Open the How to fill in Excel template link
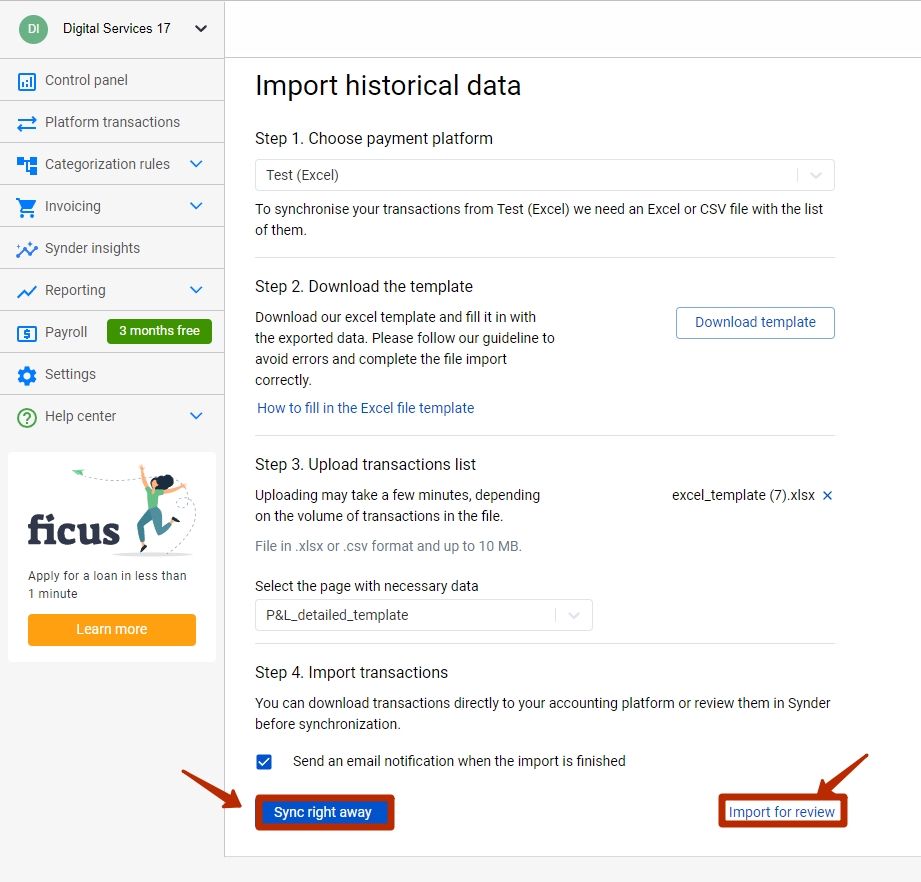Viewport: 921px width, 882px height. [x=365, y=408]
